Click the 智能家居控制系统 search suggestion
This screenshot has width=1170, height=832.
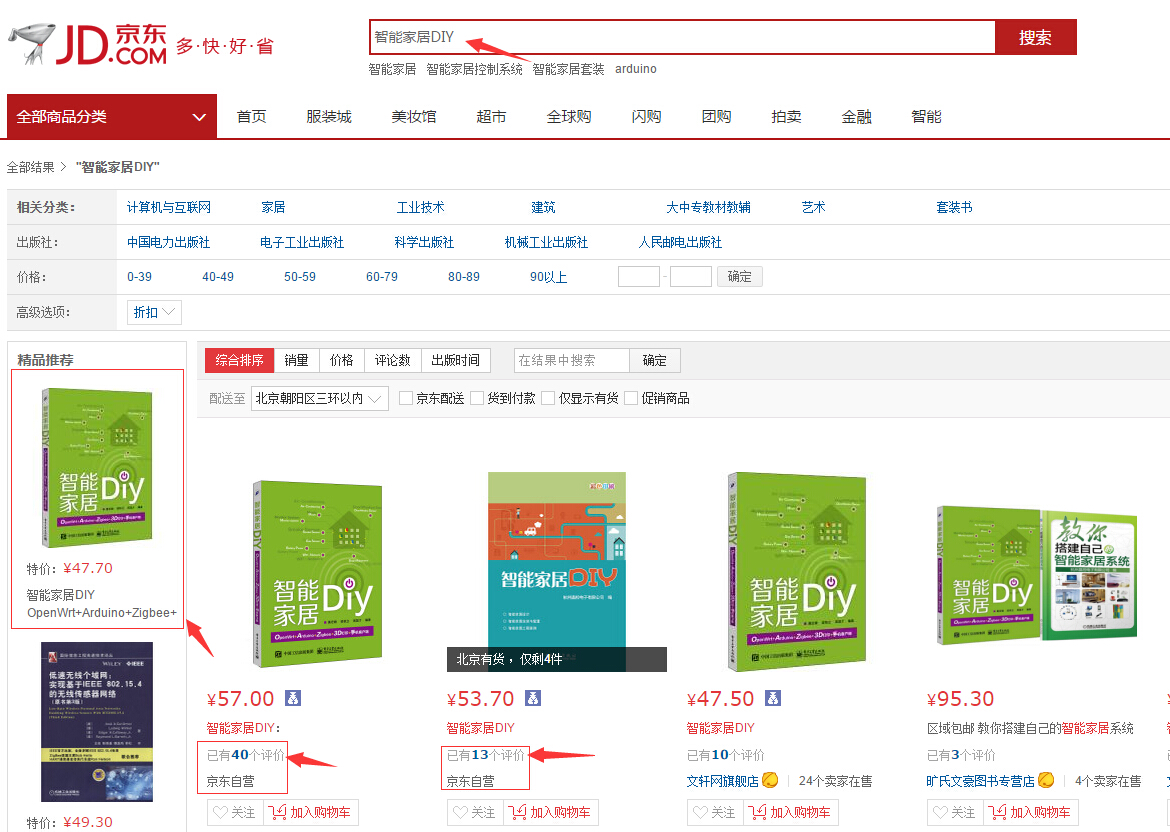(x=475, y=69)
